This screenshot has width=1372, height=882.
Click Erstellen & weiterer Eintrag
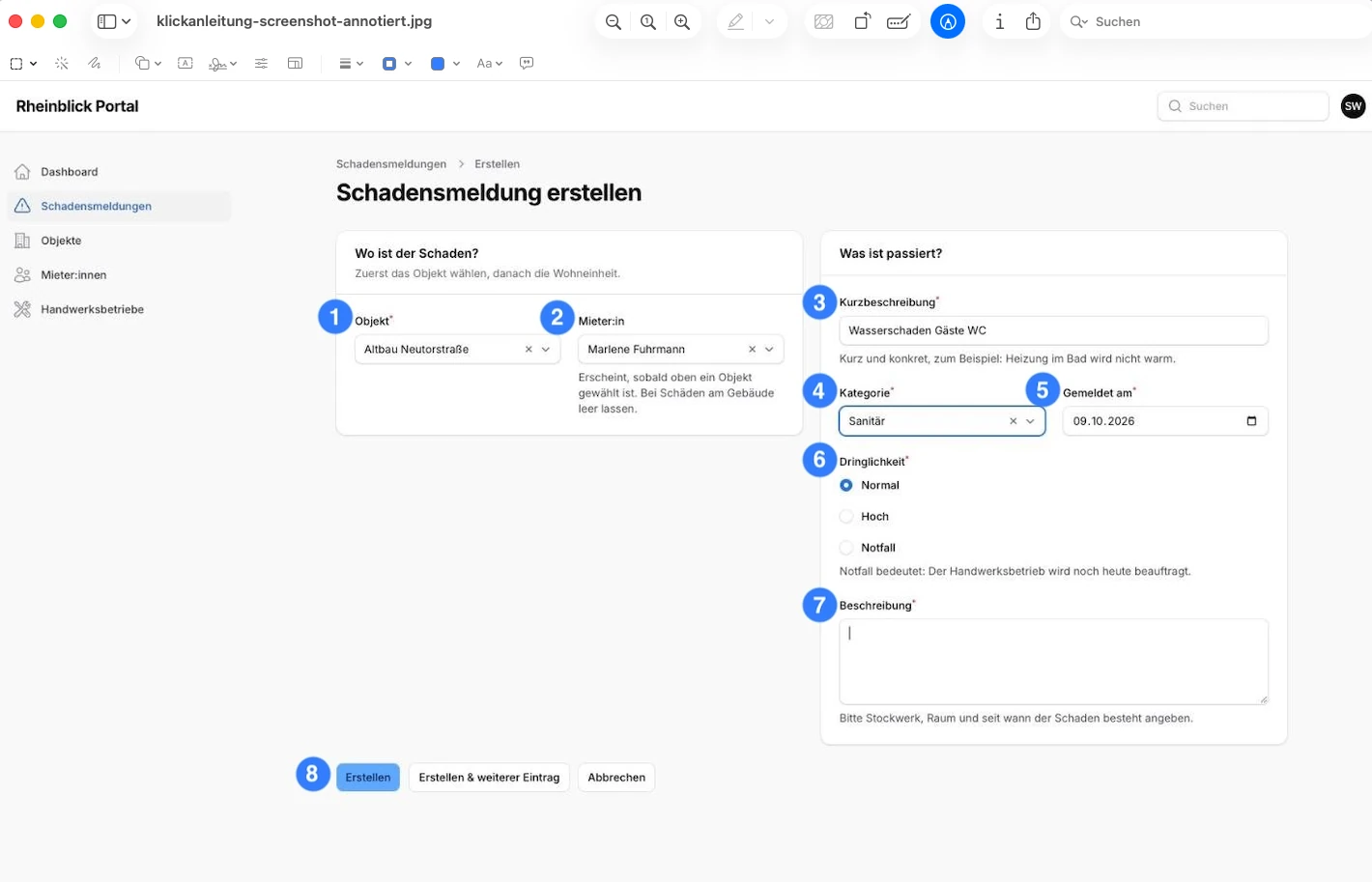489,778
